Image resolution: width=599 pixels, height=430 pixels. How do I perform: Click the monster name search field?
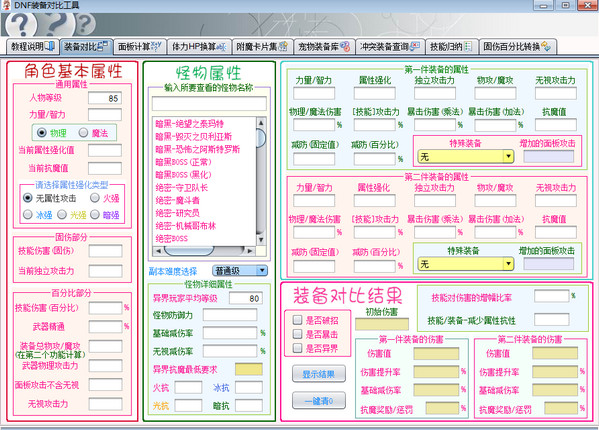[209, 103]
